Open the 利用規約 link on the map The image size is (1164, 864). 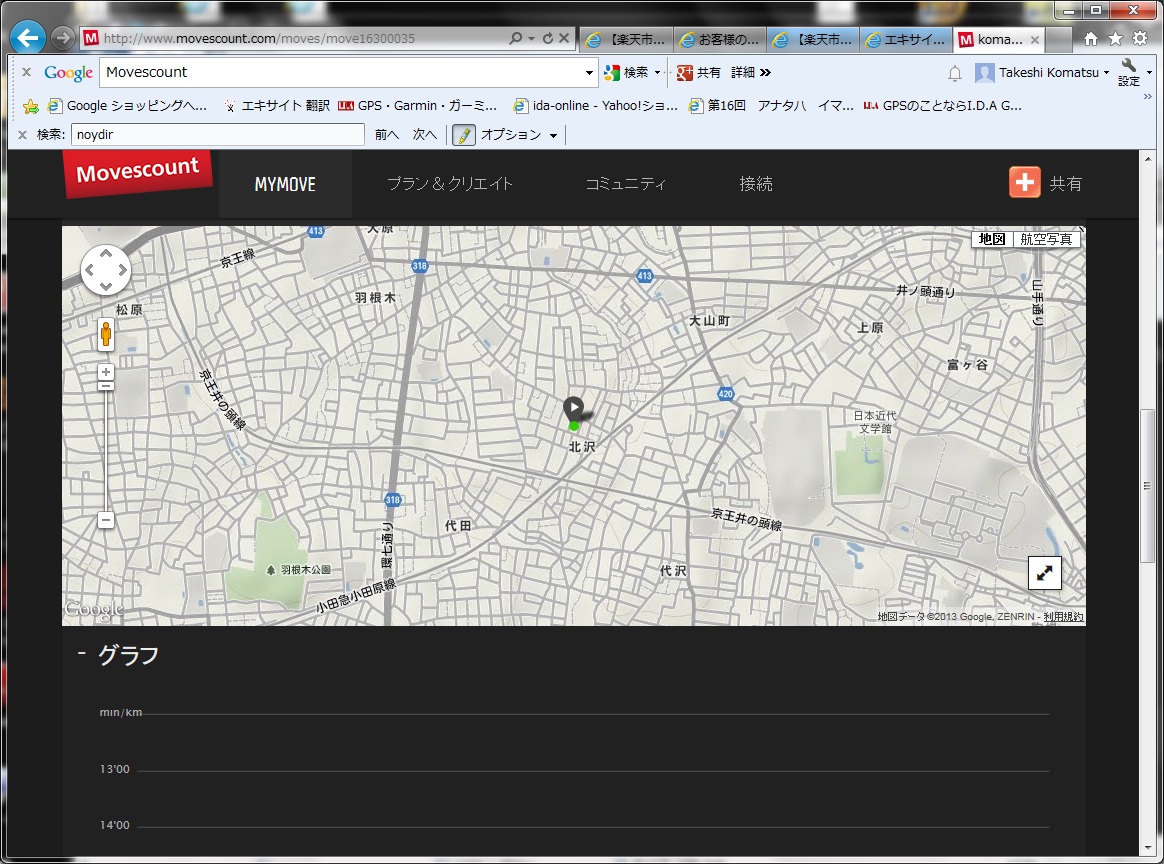pos(1063,617)
